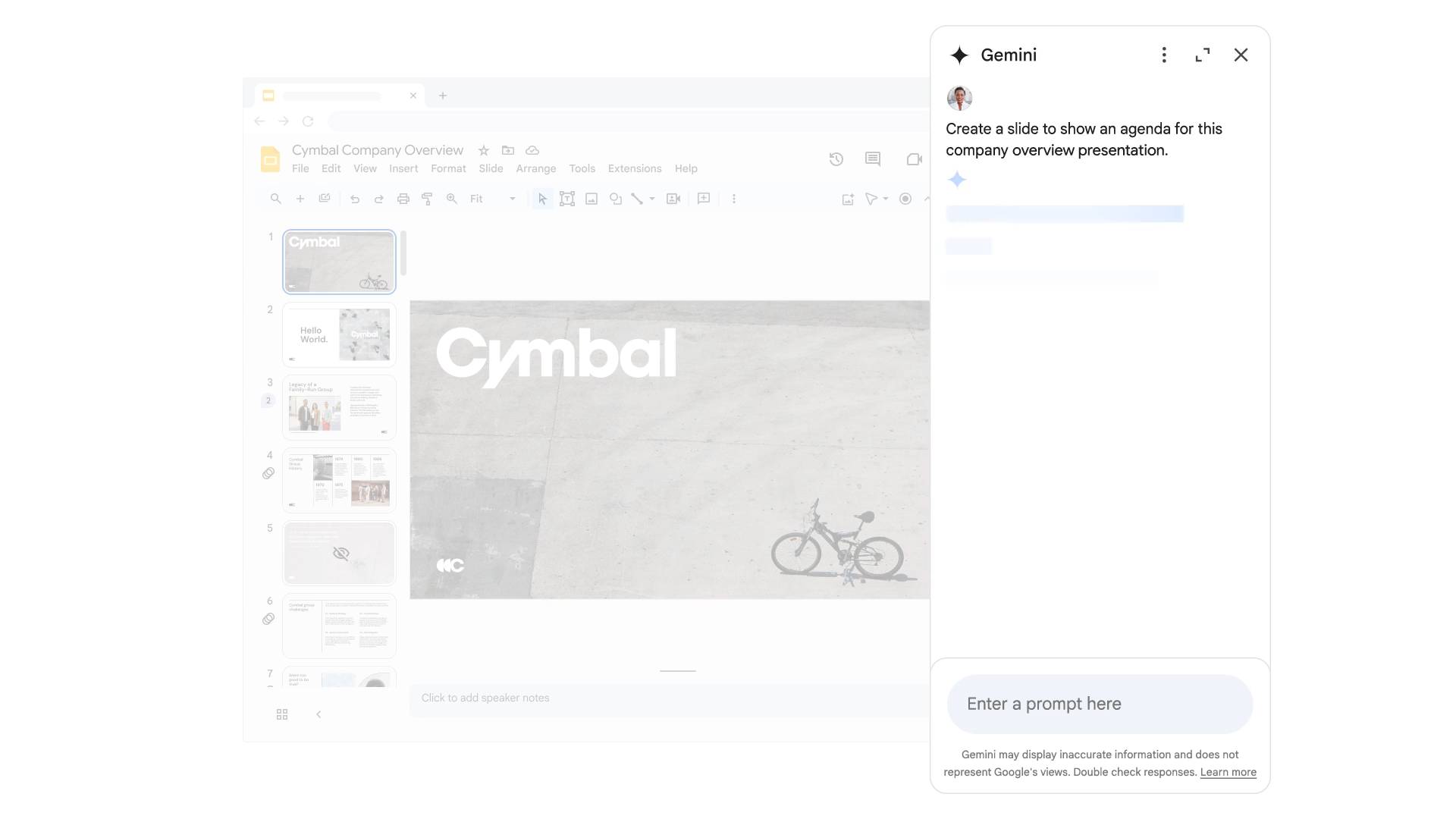
Task: Click the Enter a prompt here field
Action: (1100, 704)
